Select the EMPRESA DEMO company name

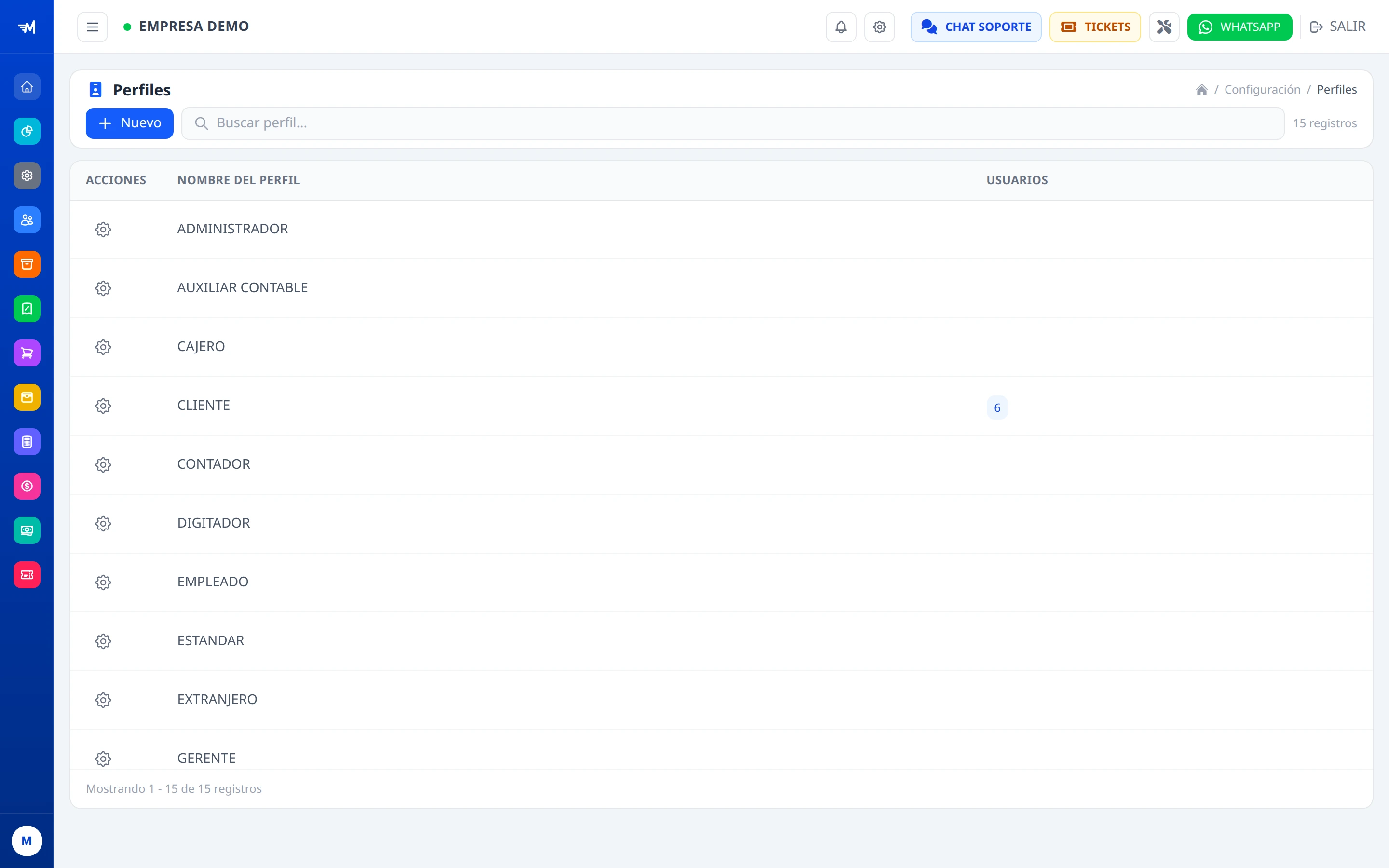click(194, 27)
